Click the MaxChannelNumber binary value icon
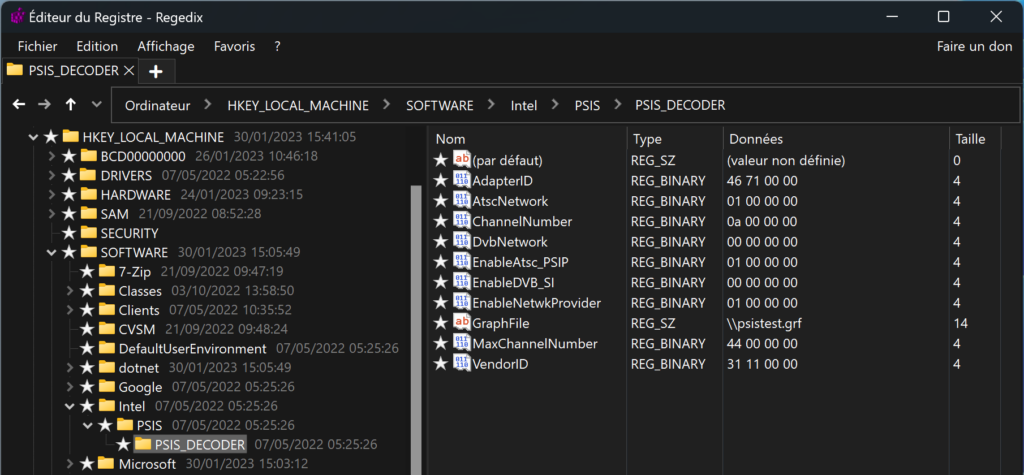Screen dimensions: 1024x475 click(461, 343)
